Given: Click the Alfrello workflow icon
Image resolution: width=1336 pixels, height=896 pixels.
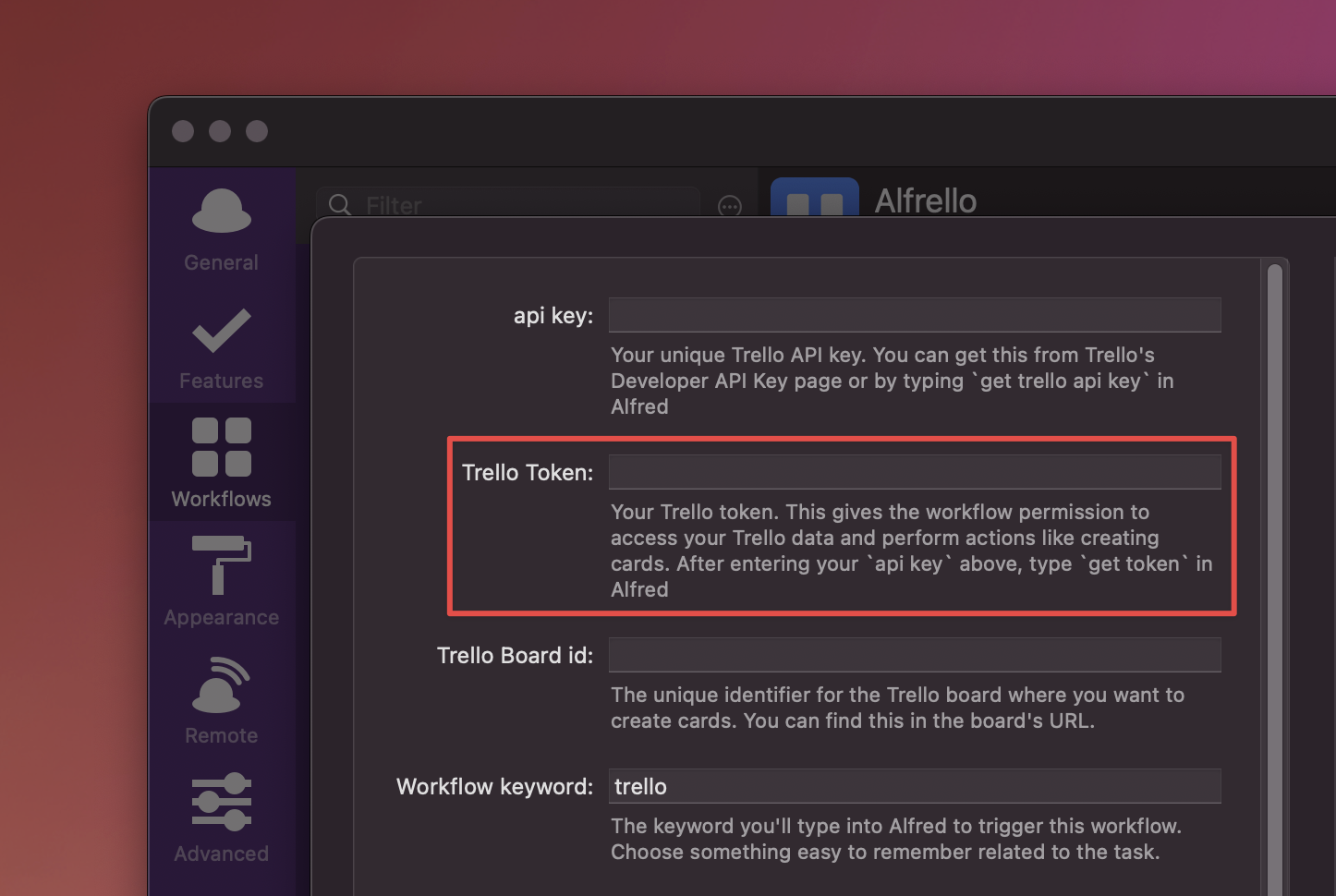Looking at the screenshot, I should [815, 198].
